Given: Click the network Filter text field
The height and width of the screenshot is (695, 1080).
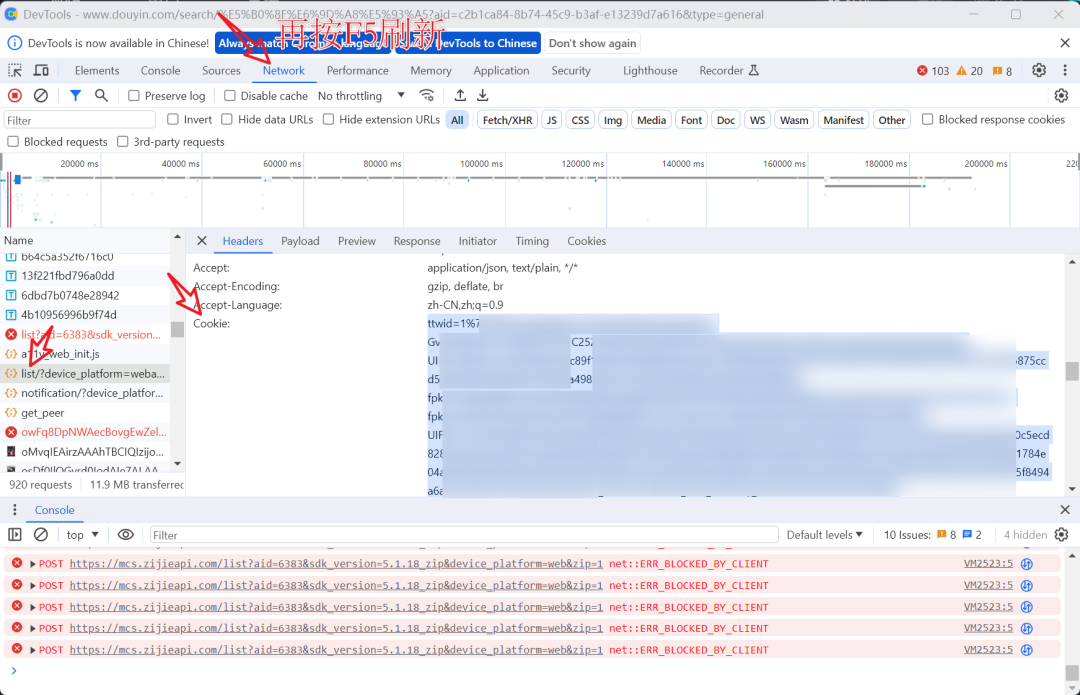Looking at the screenshot, I should (80, 120).
